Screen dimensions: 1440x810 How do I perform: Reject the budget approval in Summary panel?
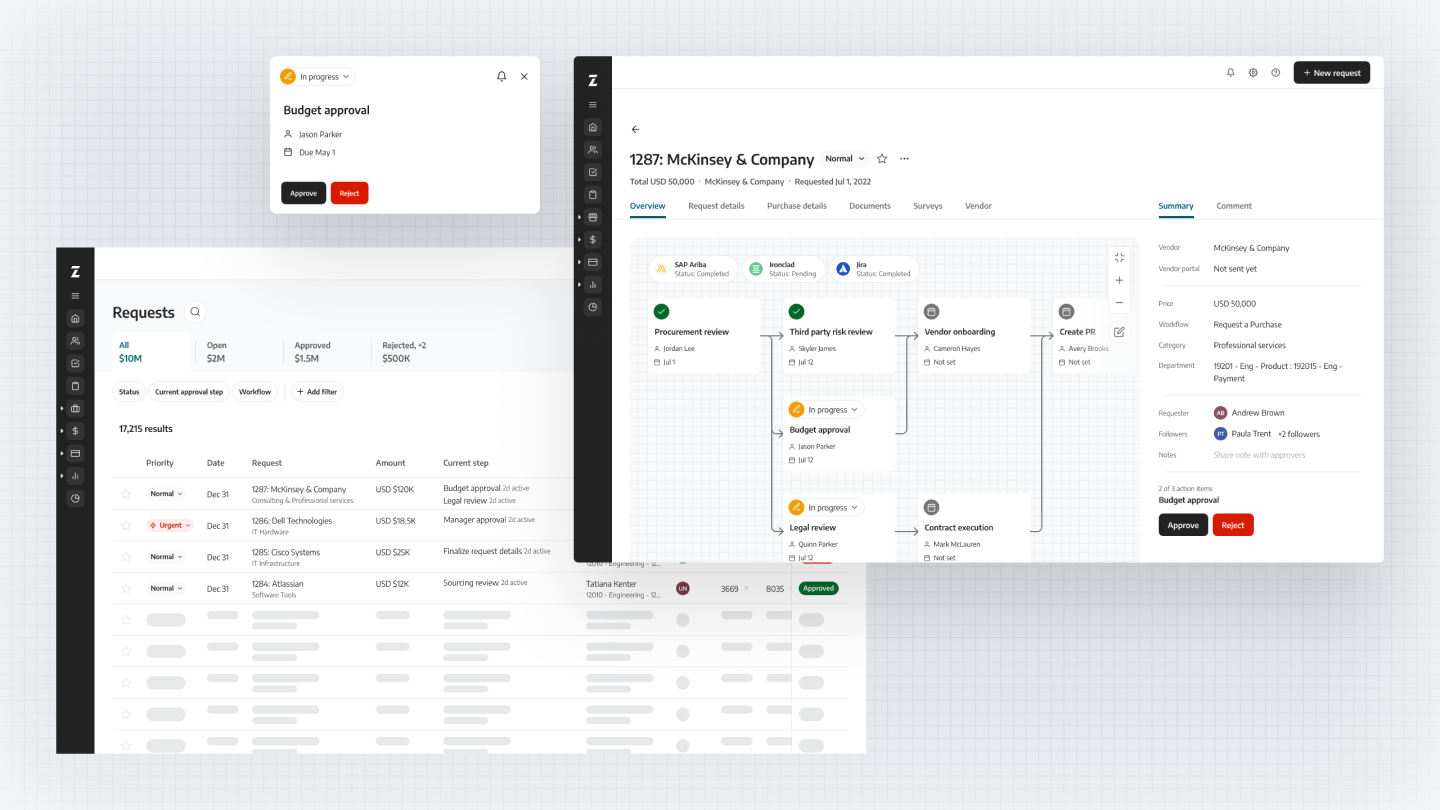click(1233, 525)
